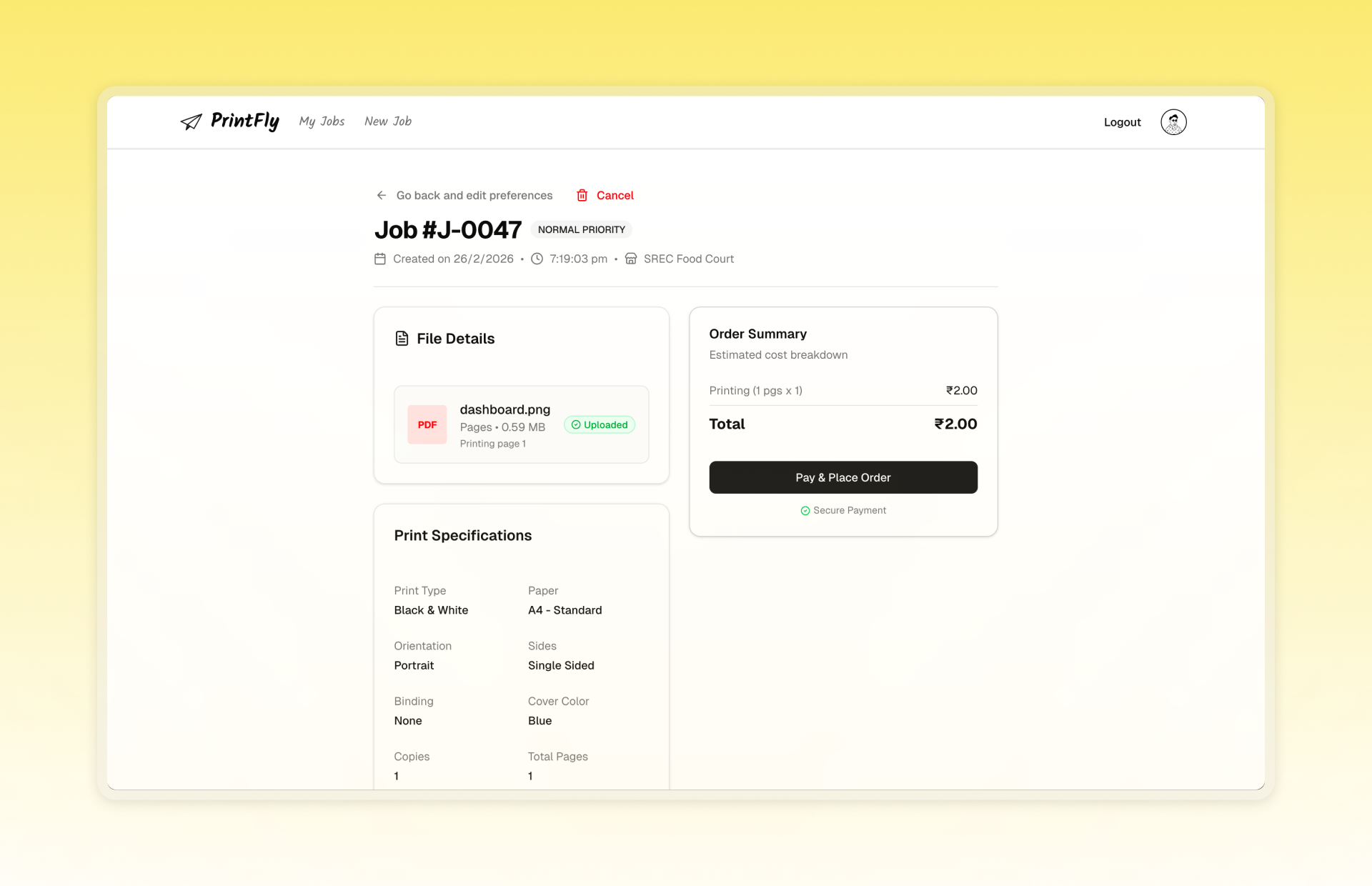Click the user avatar profile icon
This screenshot has width=1372, height=886.
point(1173,122)
